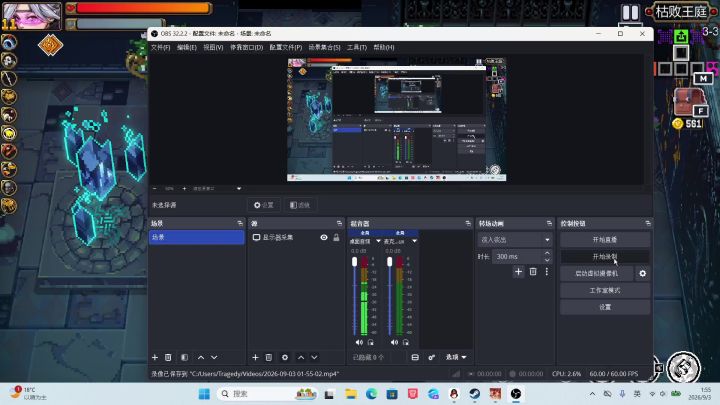The width and height of the screenshot is (720, 405).
Task: Mute the desktop audio speaker icon
Action: [359, 342]
